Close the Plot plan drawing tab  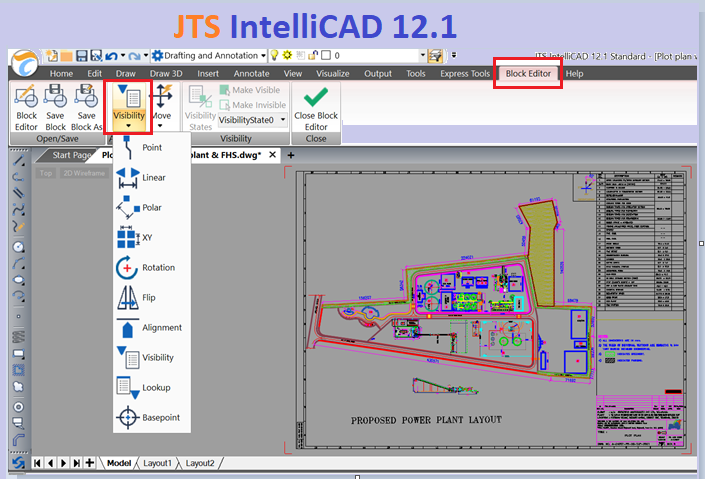tap(274, 155)
